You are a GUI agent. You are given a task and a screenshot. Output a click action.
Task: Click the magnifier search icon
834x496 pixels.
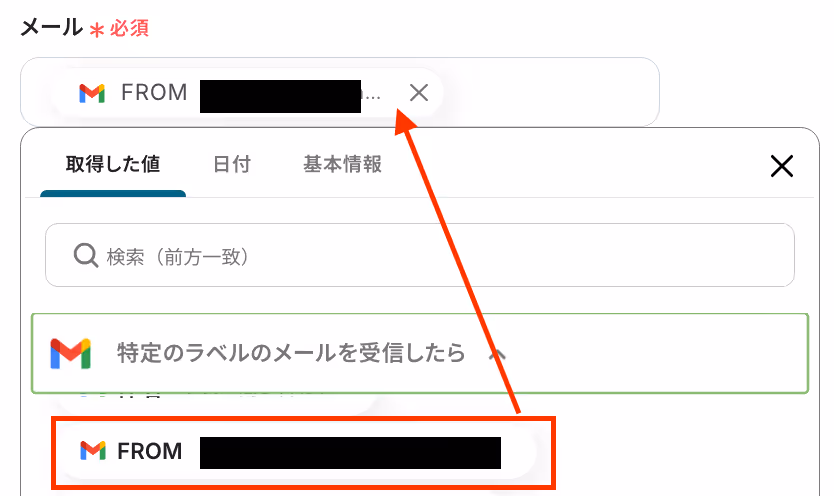[x=85, y=256]
